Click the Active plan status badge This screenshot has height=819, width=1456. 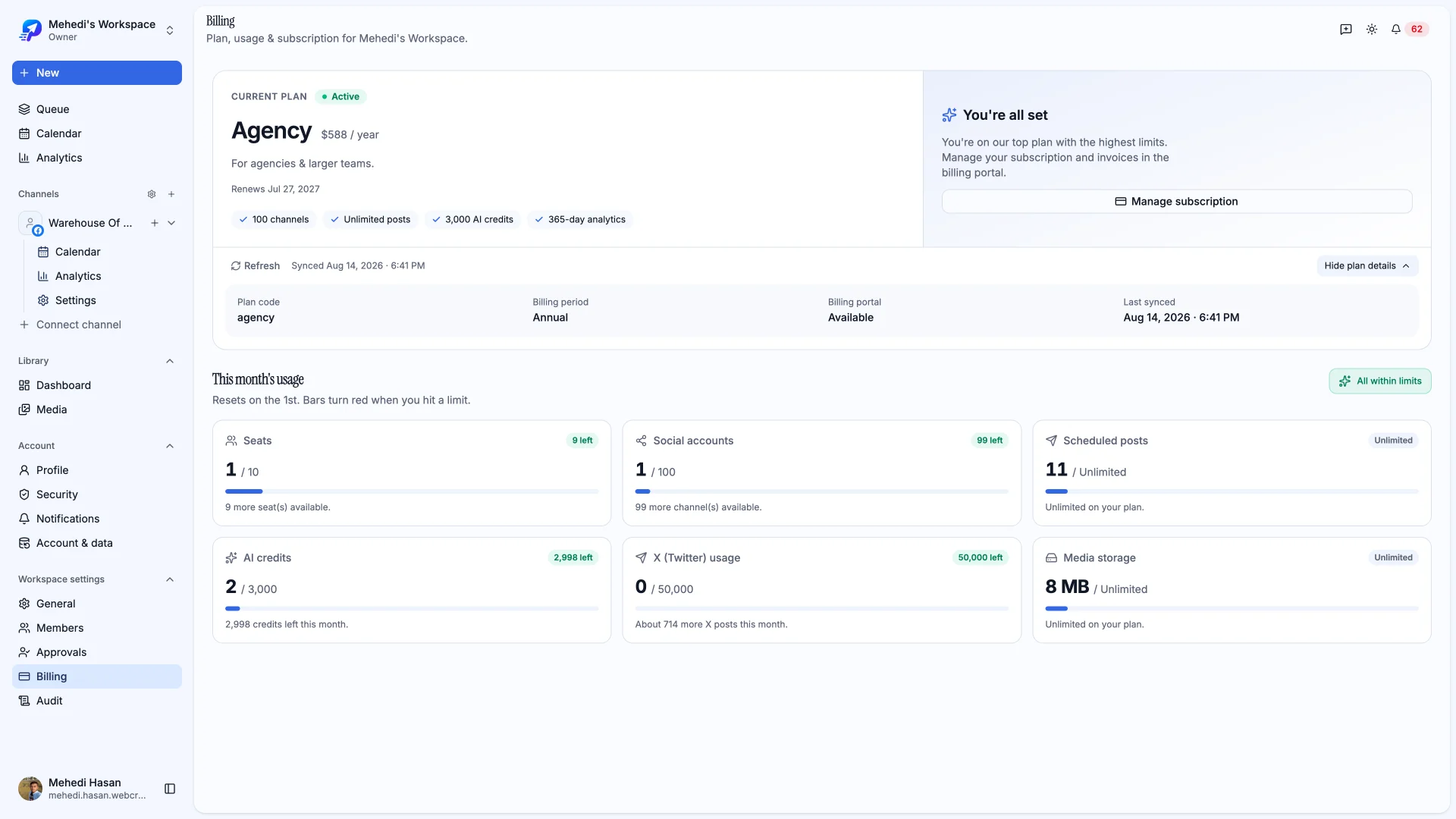pyautogui.click(x=340, y=97)
